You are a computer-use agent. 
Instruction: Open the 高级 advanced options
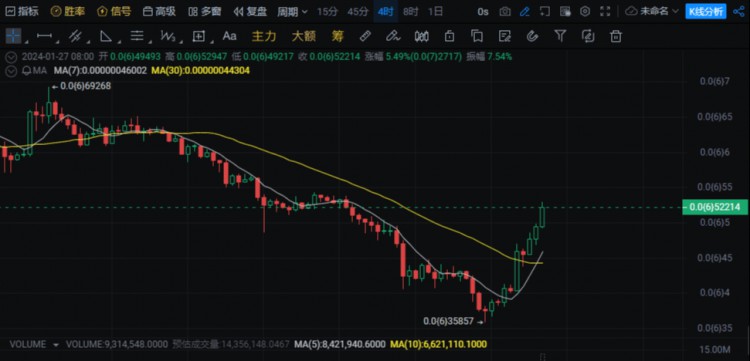pos(159,11)
